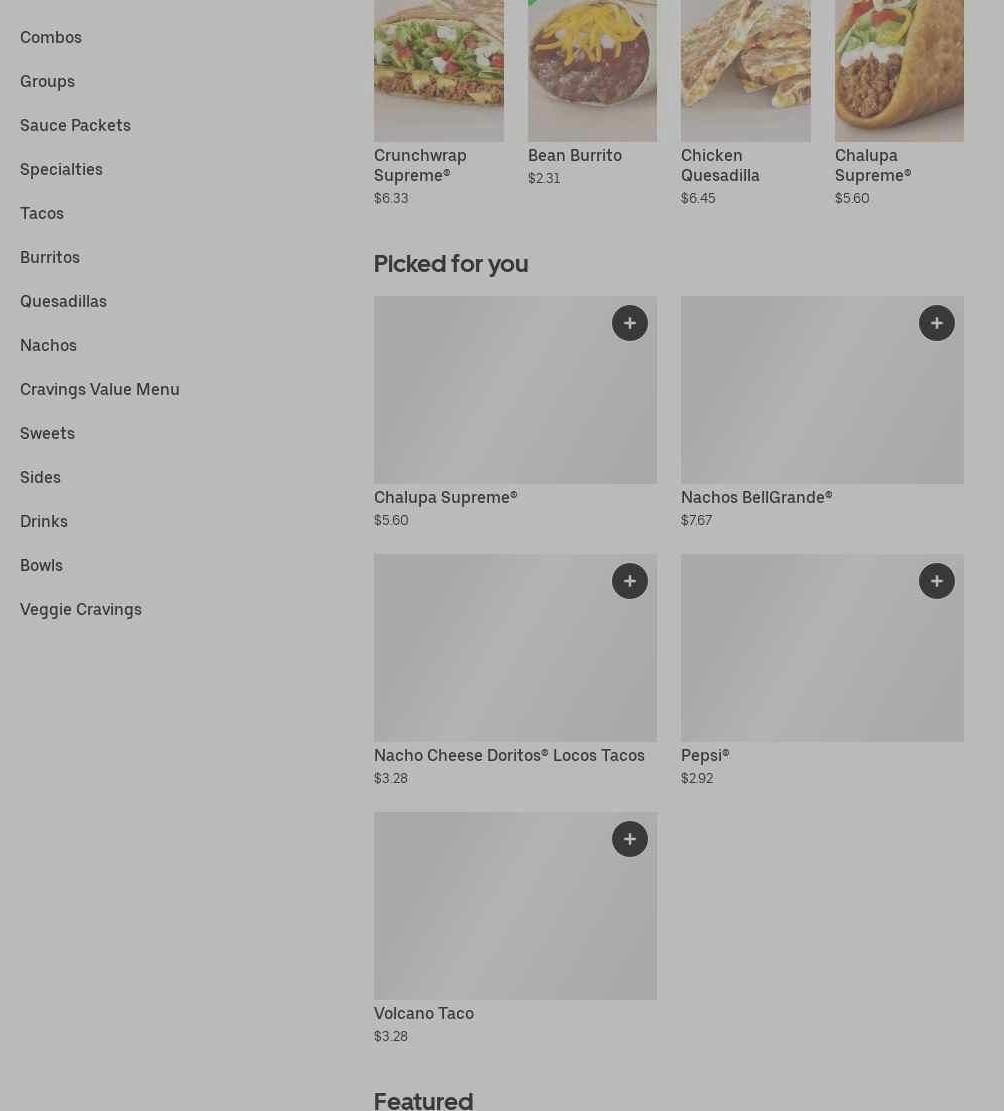The height and width of the screenshot is (1111, 1004).
Task: Open the Drinks category
Action: click(44, 521)
